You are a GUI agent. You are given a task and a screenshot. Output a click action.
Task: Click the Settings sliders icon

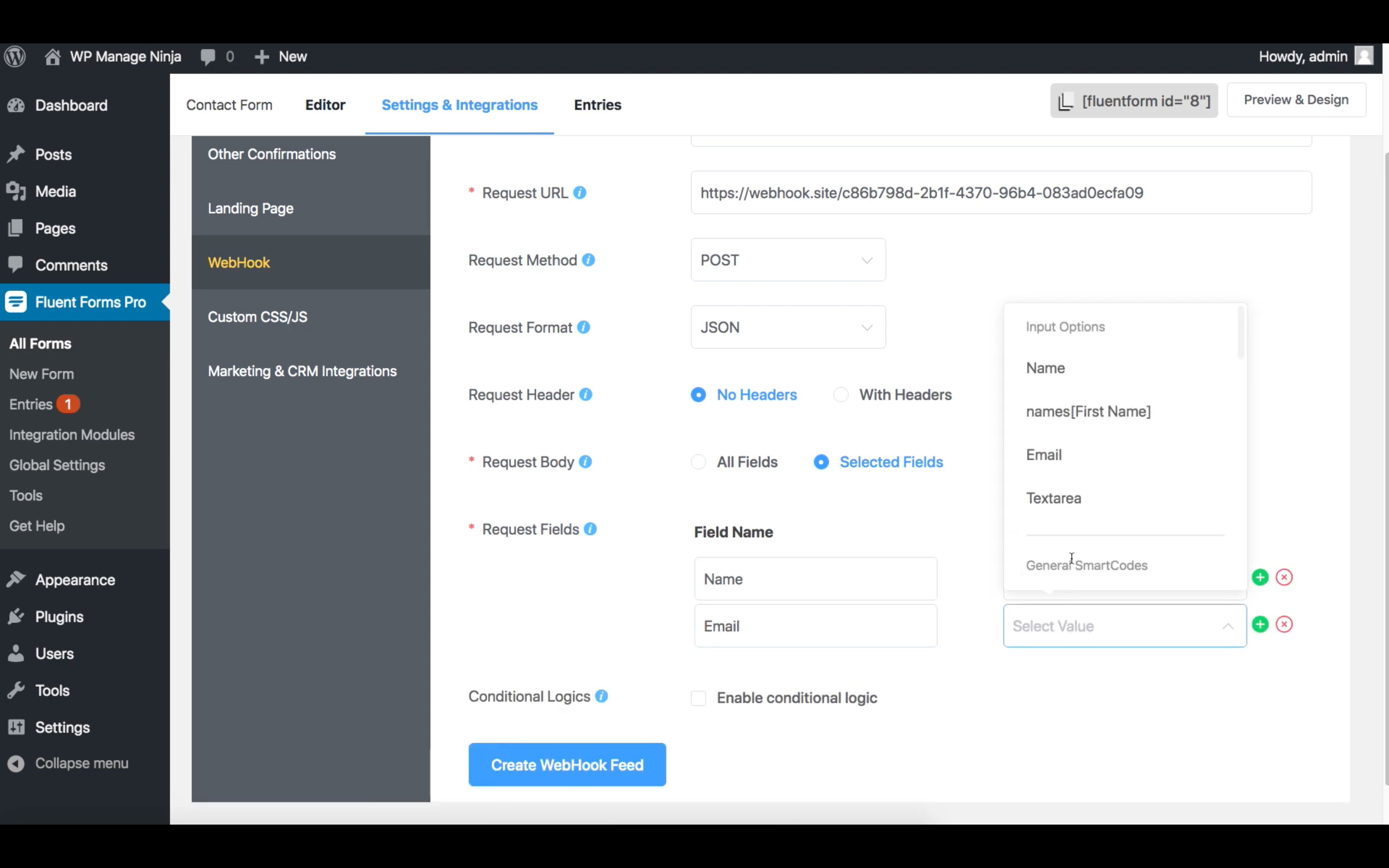coord(16,727)
